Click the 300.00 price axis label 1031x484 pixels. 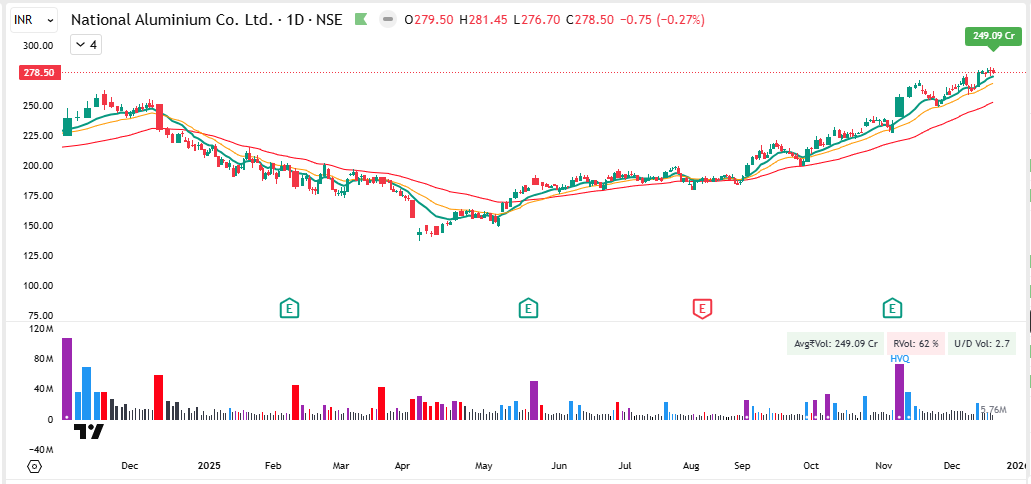[x=39, y=45]
